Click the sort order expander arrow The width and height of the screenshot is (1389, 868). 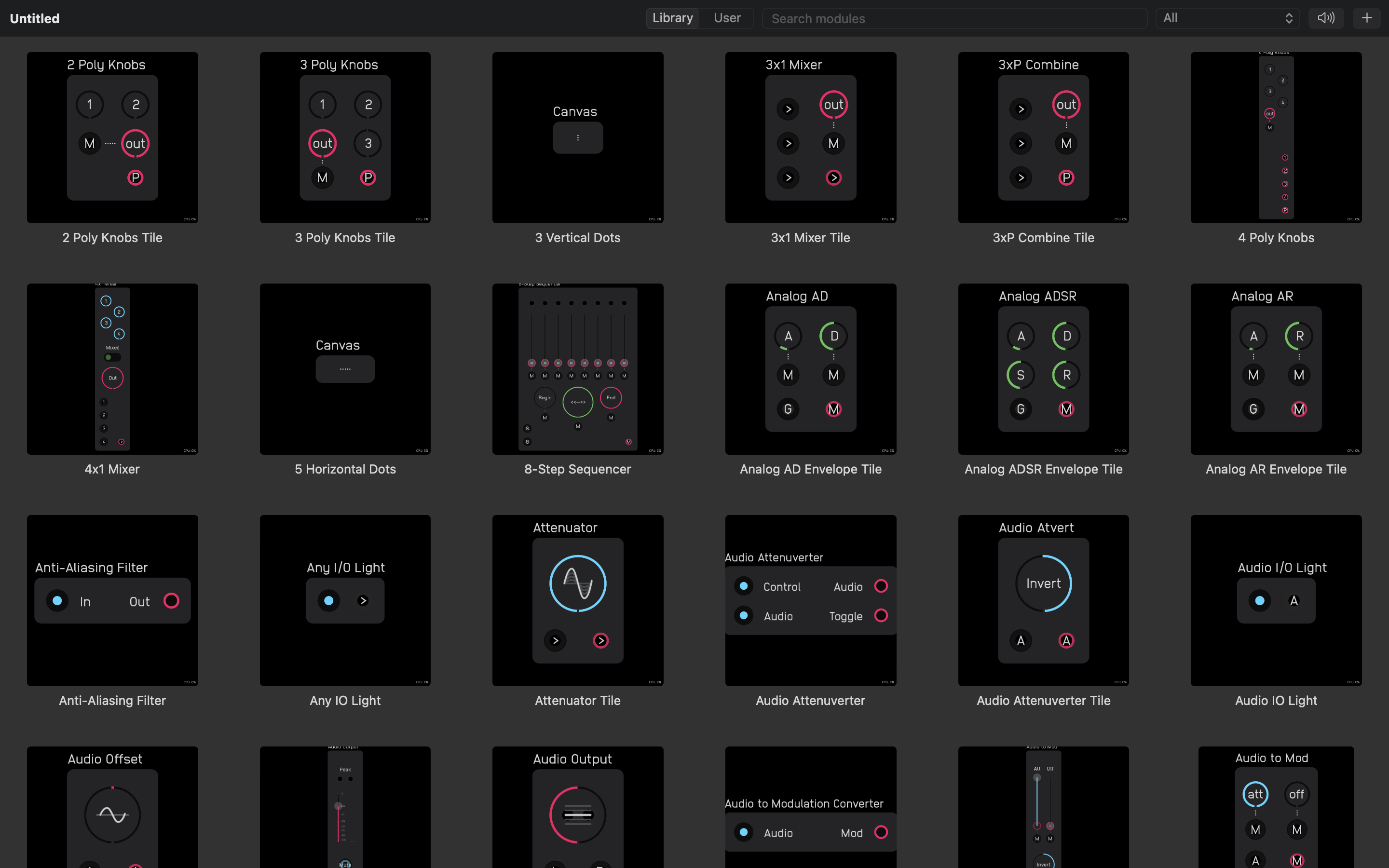click(1288, 18)
